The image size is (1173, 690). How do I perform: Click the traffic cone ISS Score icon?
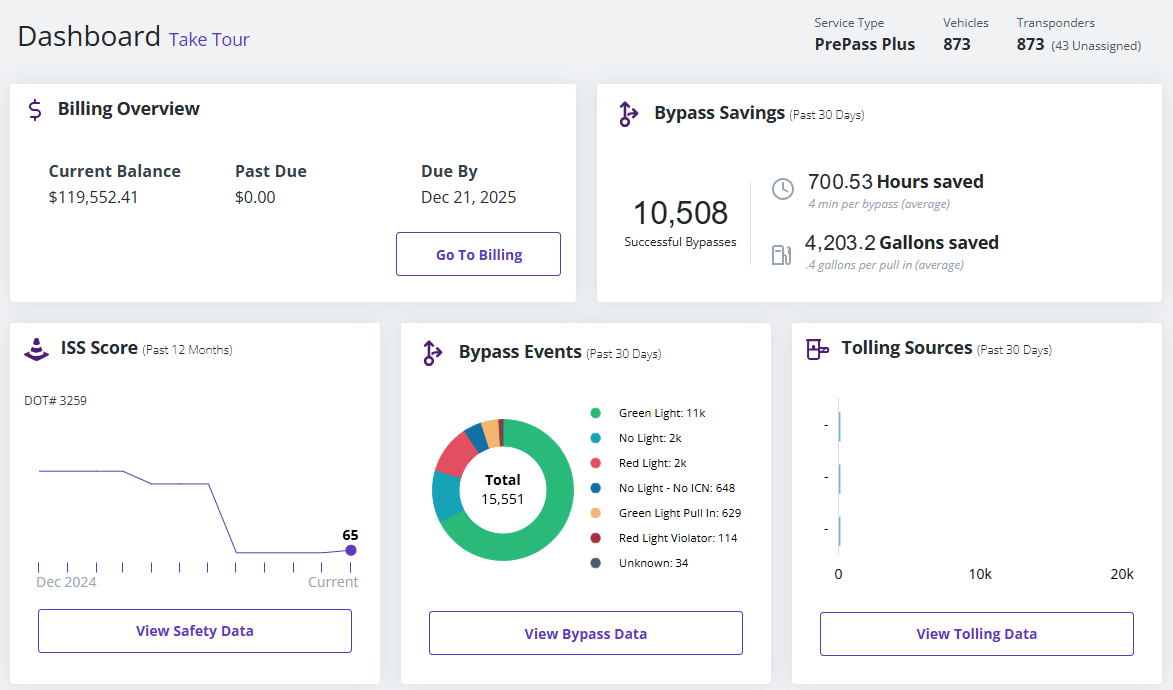(x=37, y=349)
